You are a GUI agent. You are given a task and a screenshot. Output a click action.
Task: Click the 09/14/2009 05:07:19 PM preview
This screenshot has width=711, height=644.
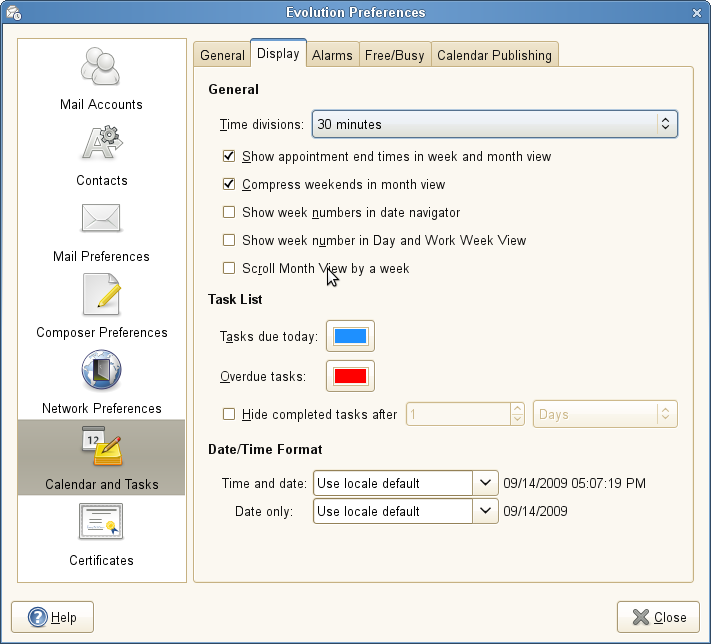point(575,483)
